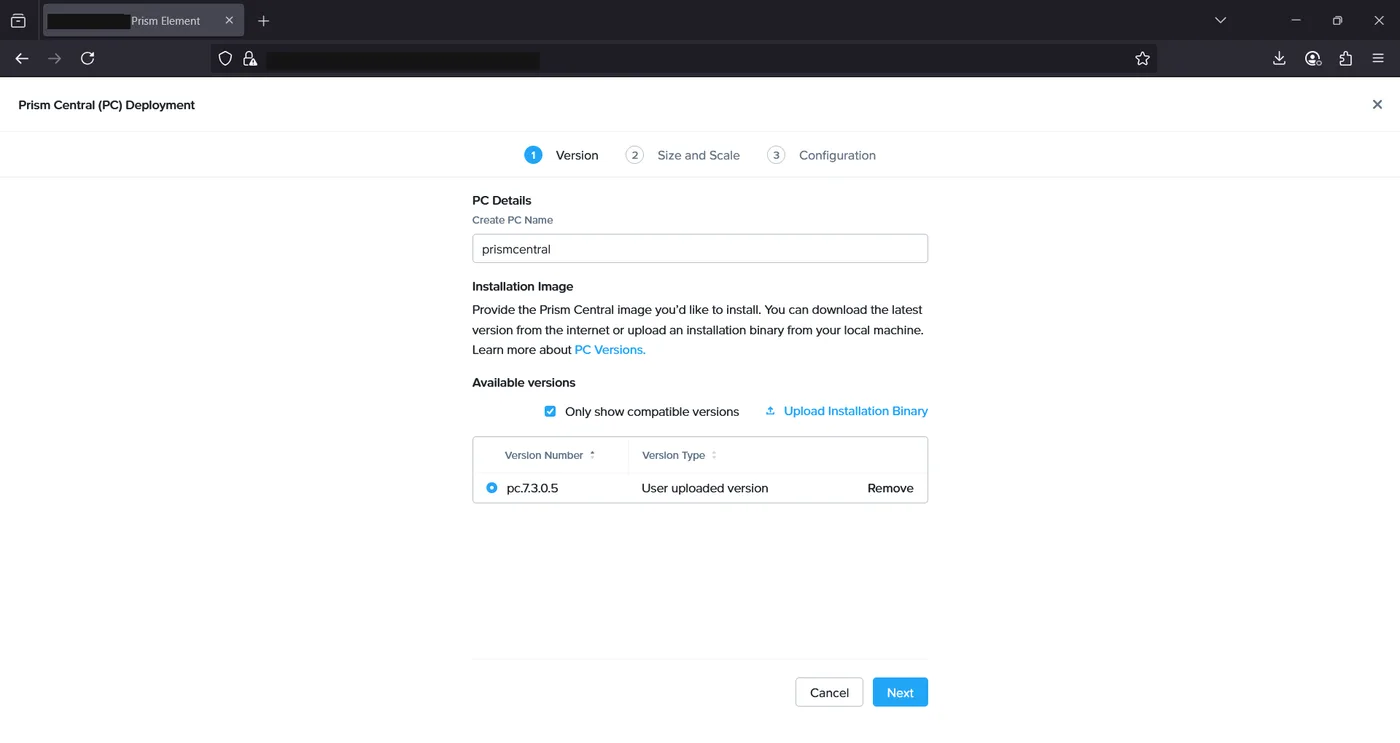Open the extensions puzzle icon
The width and height of the screenshot is (1400, 743).
click(x=1345, y=59)
